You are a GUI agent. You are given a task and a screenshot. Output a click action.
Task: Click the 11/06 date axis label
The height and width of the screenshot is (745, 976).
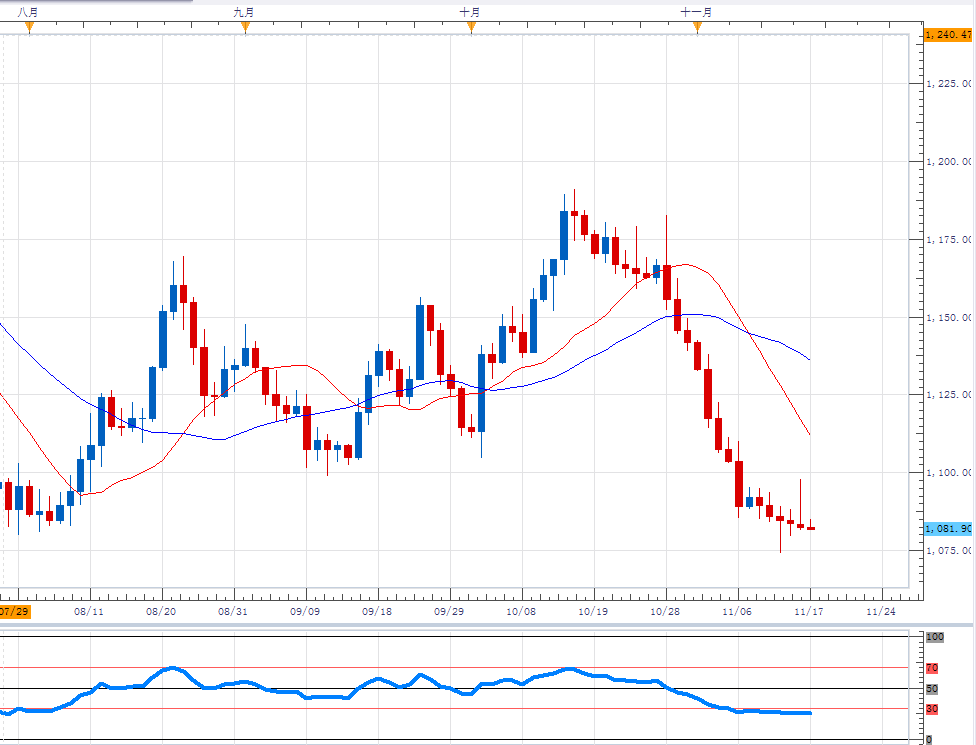[737, 611]
